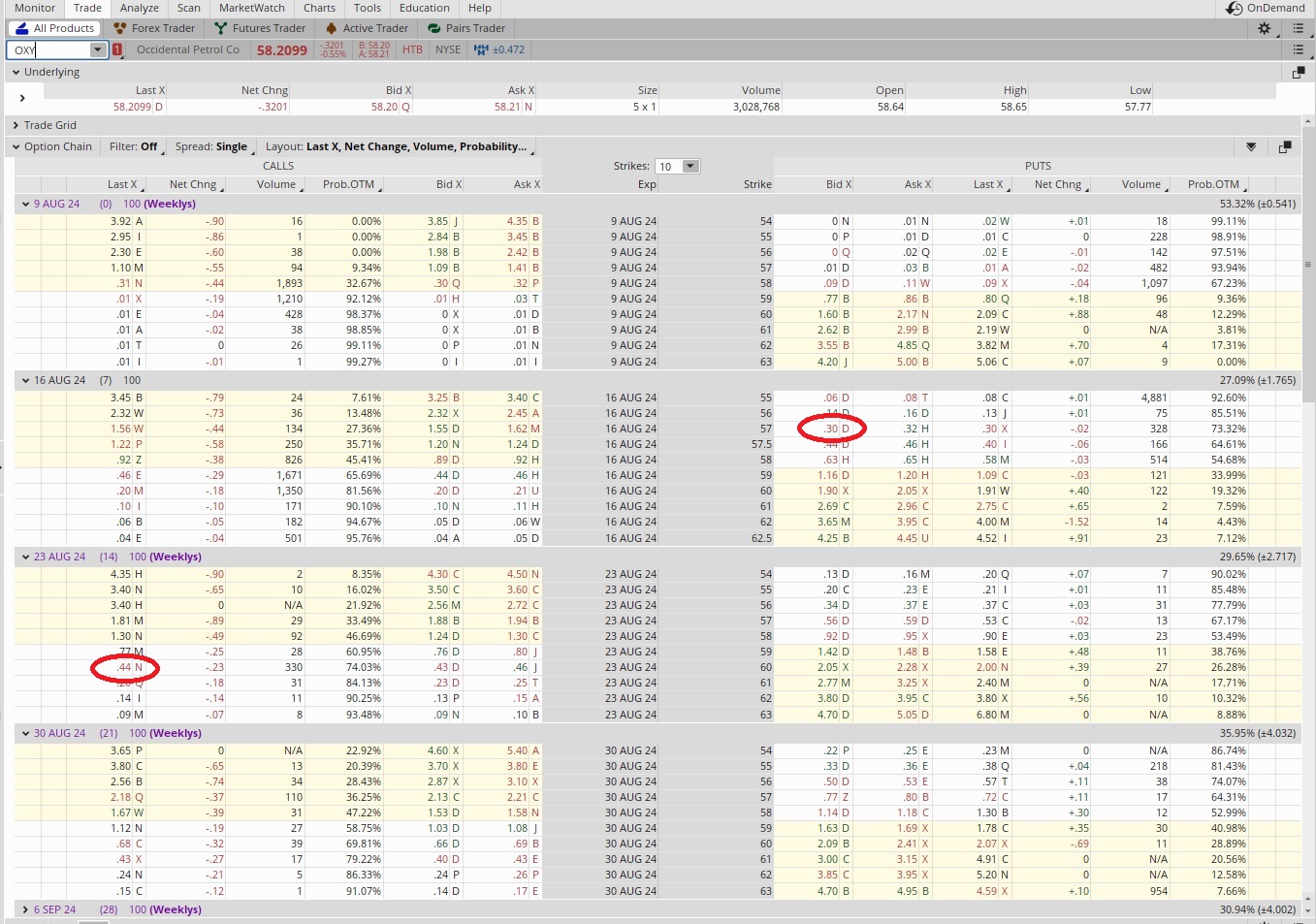Screen dimensions: 1316x924
Task: Open the Pairs Trader tab
Action: [466, 28]
